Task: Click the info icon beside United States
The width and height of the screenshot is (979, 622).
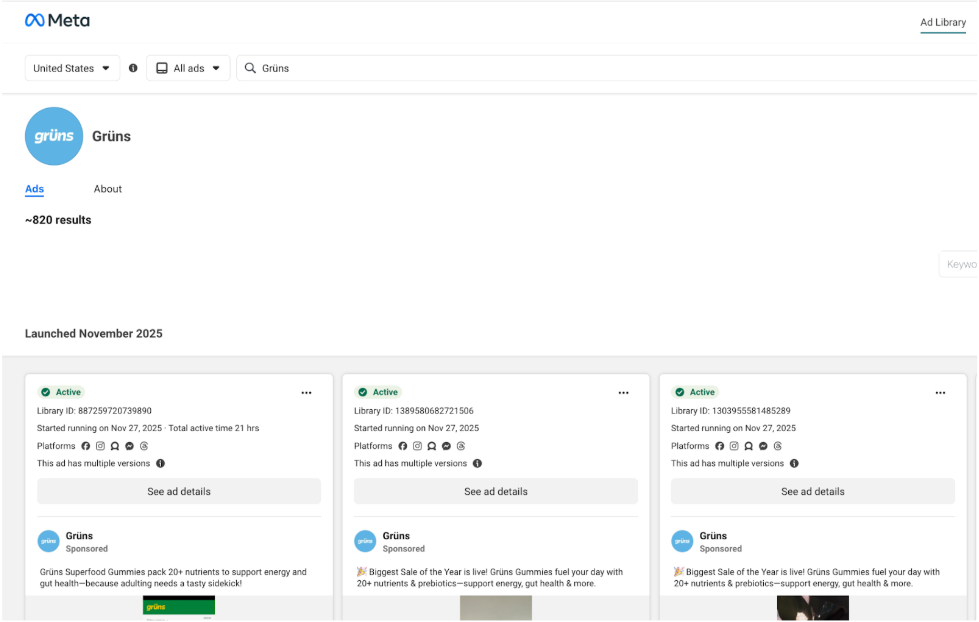Action: pyautogui.click(x=133, y=68)
